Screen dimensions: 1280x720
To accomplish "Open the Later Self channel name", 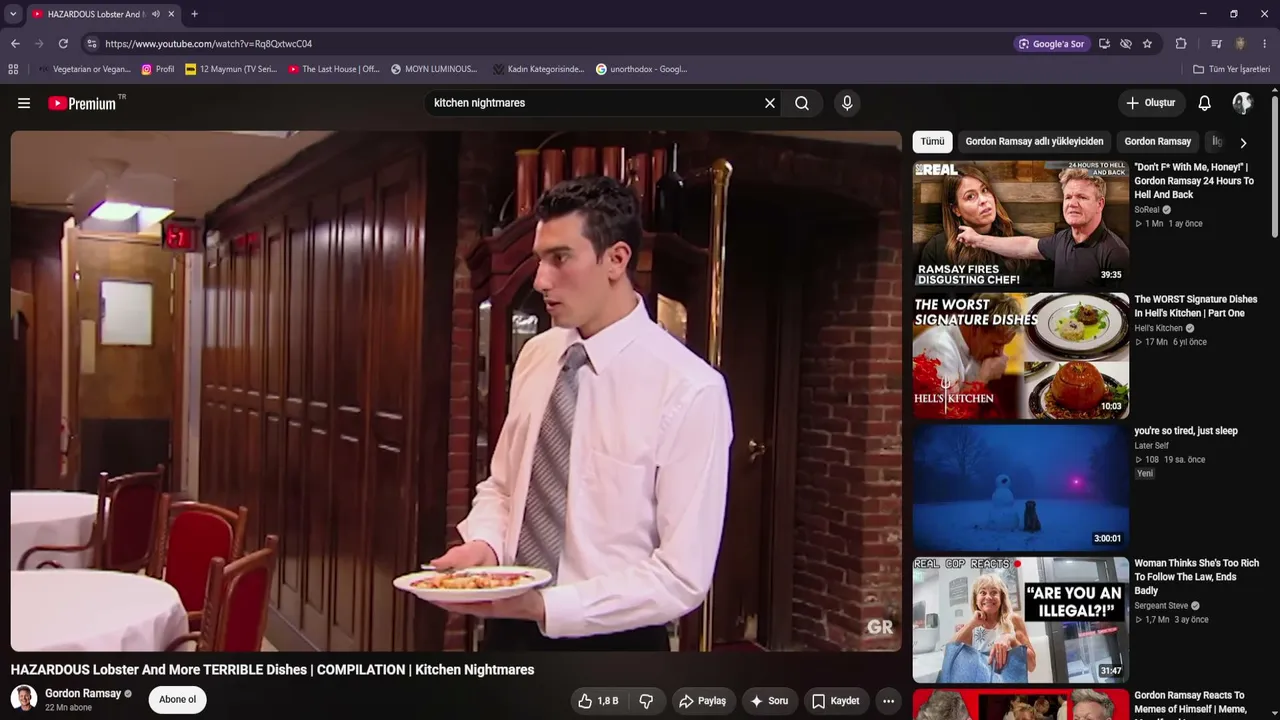I will pyautogui.click(x=1152, y=446).
